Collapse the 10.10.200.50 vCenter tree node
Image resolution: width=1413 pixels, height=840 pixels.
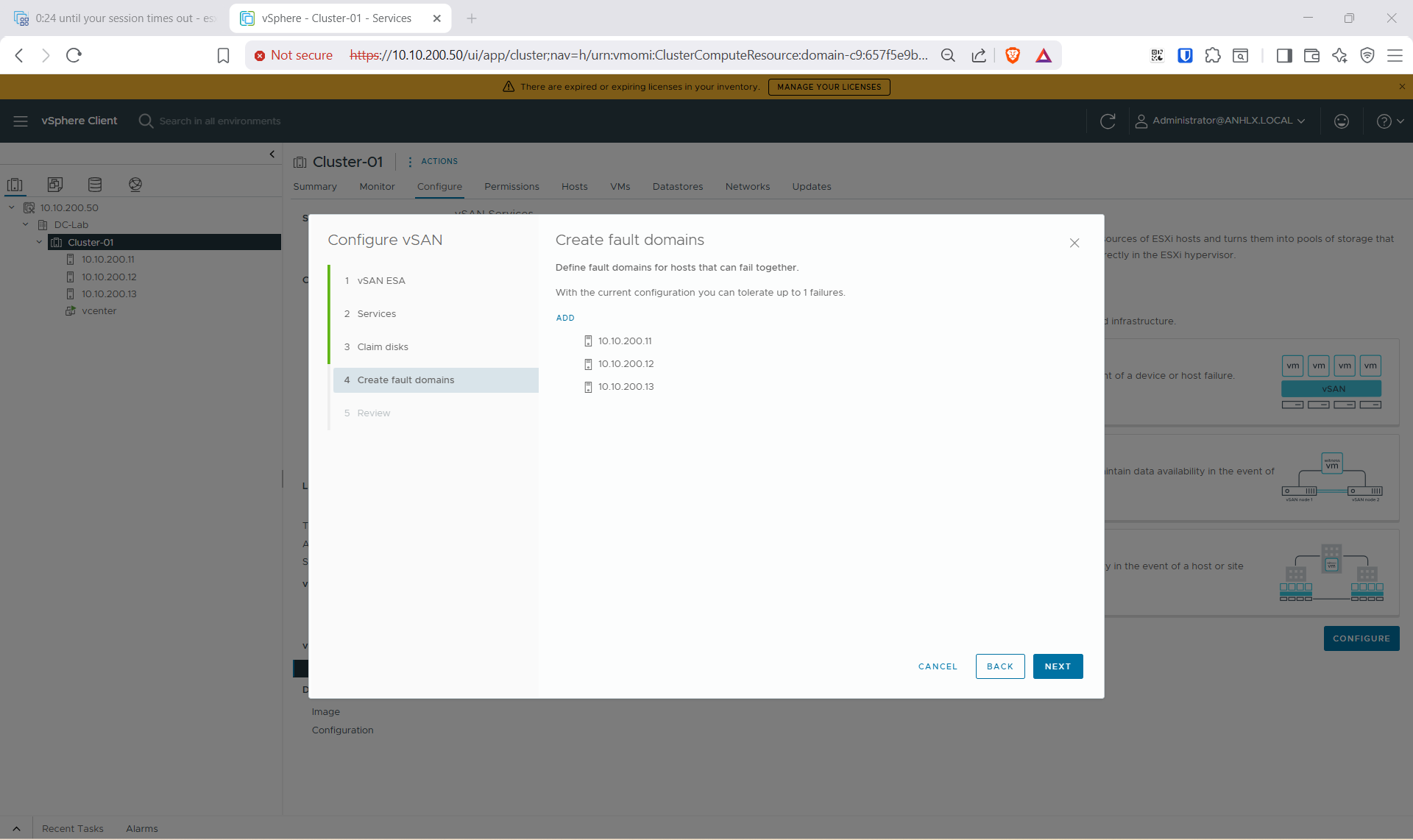[12, 207]
